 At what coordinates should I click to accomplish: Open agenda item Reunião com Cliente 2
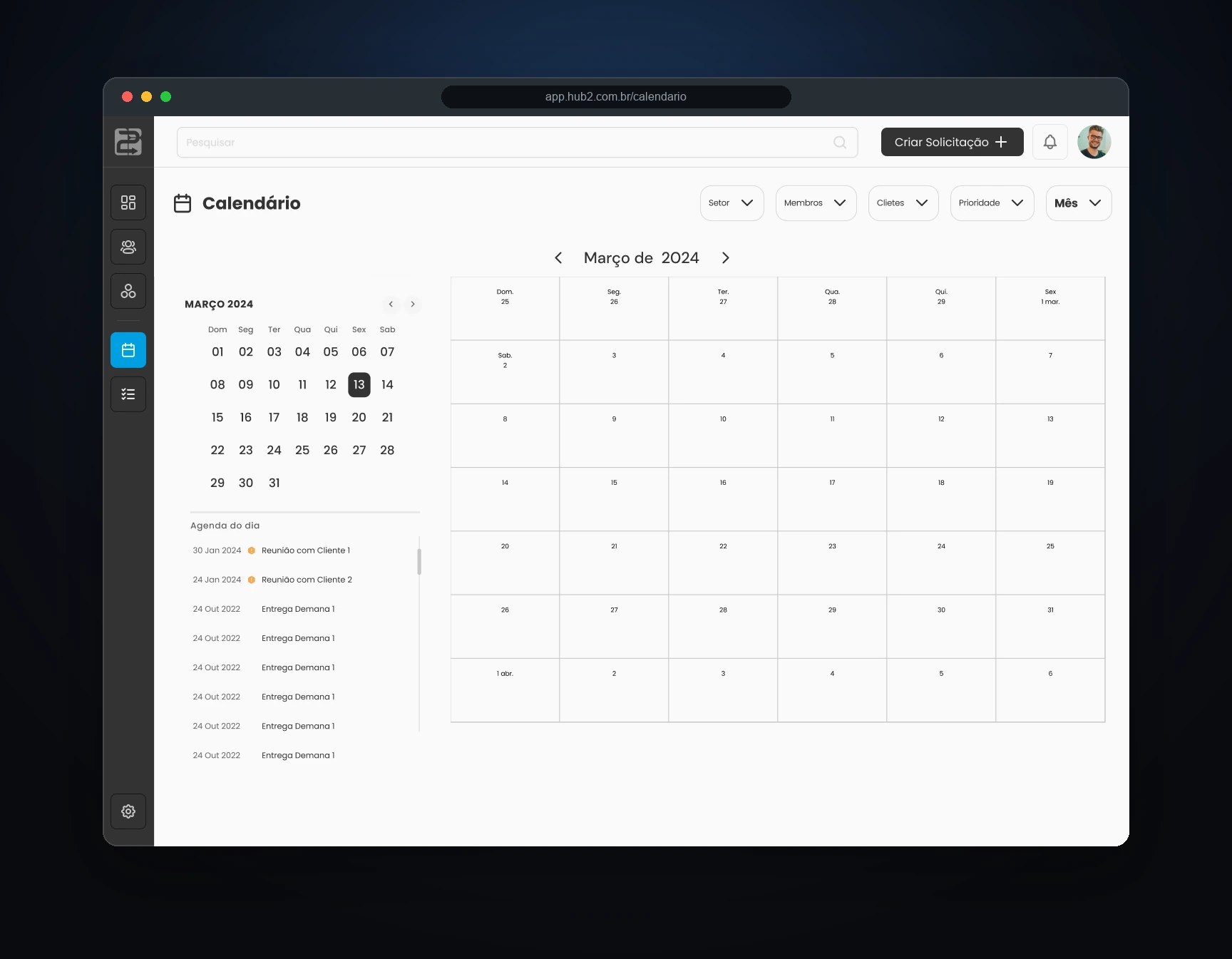[307, 580]
